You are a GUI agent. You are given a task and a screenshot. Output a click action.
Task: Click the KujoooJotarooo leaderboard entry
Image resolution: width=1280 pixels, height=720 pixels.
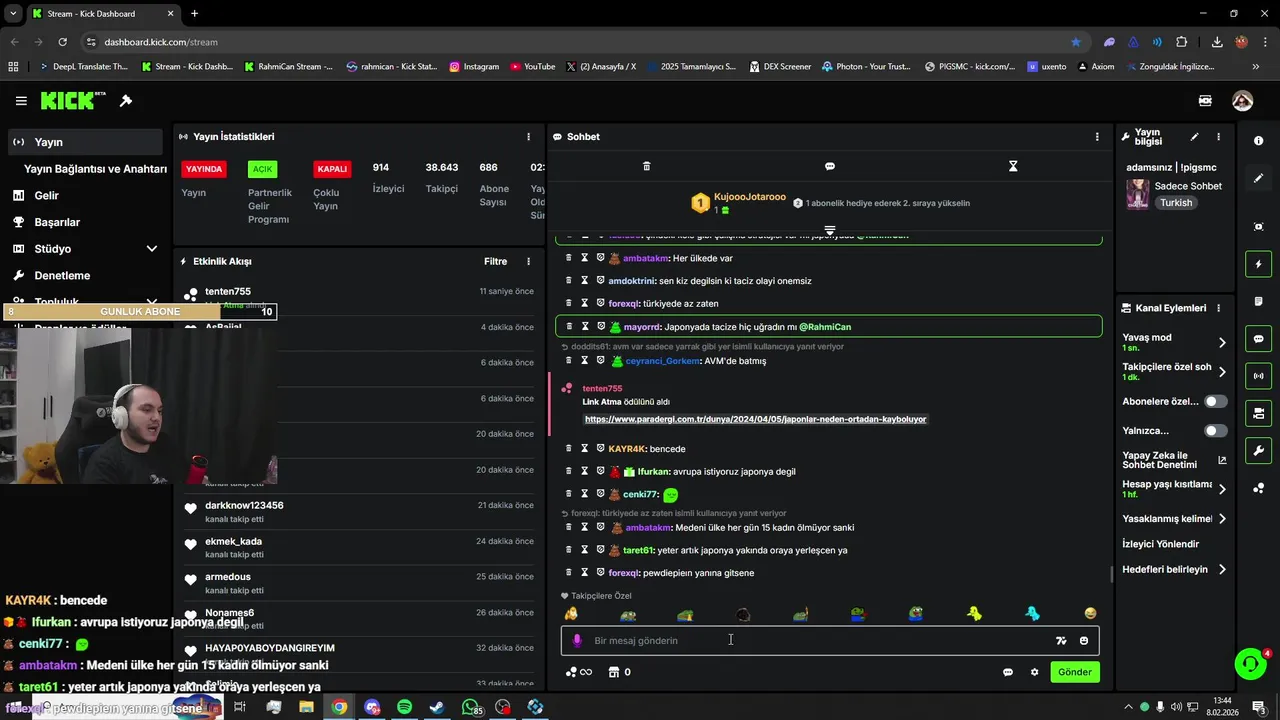tap(739, 203)
